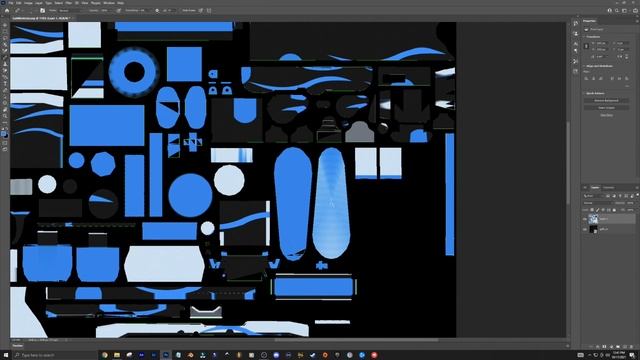Click the top layer thumbnail
Screen dimensions: 640x360
click(593, 219)
